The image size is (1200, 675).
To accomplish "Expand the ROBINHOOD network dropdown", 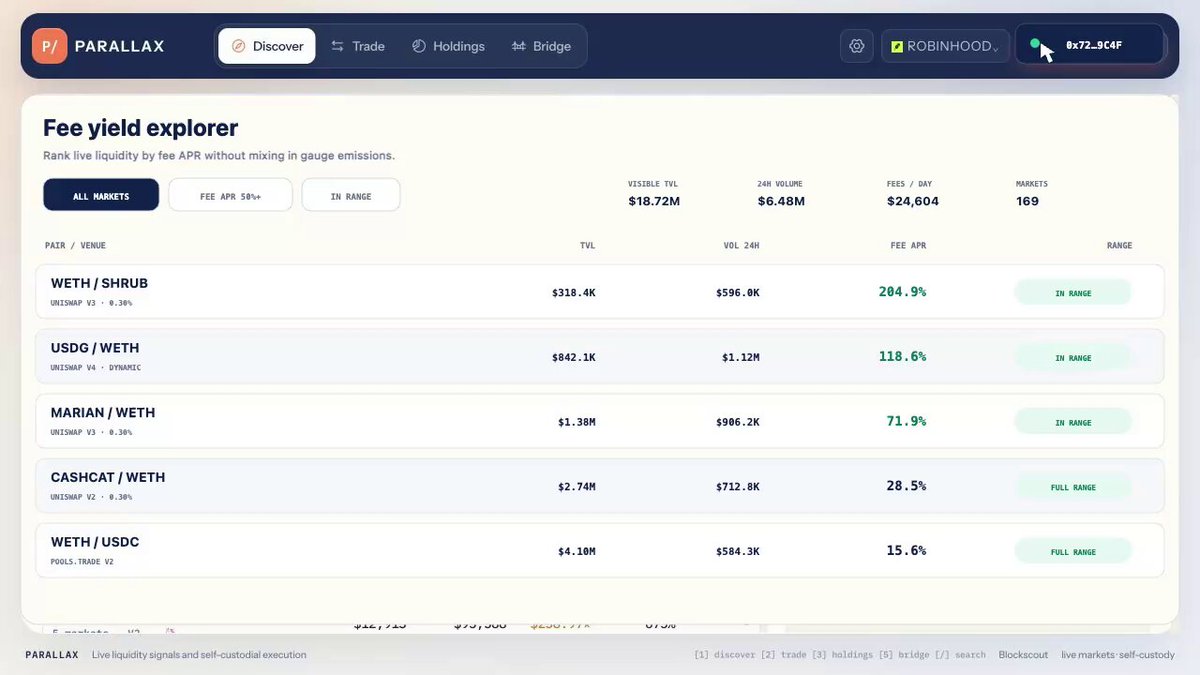I will [944, 46].
